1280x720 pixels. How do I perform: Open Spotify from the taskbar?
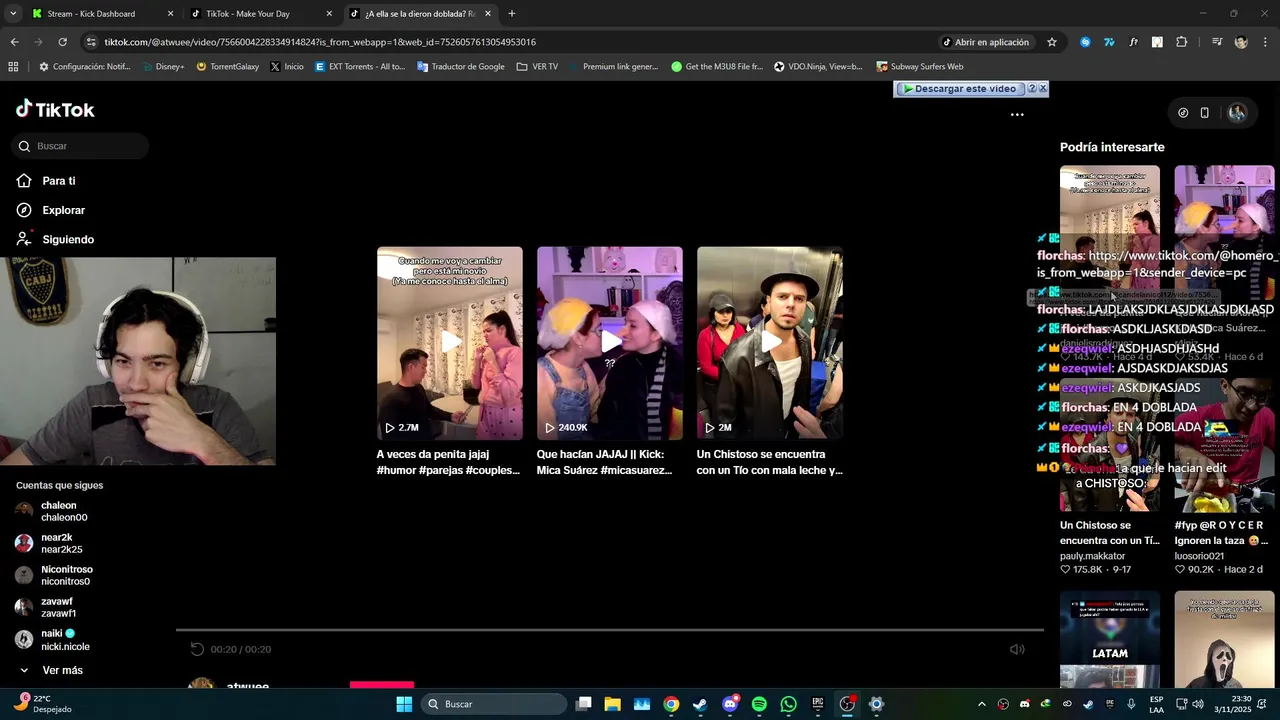coord(759,704)
